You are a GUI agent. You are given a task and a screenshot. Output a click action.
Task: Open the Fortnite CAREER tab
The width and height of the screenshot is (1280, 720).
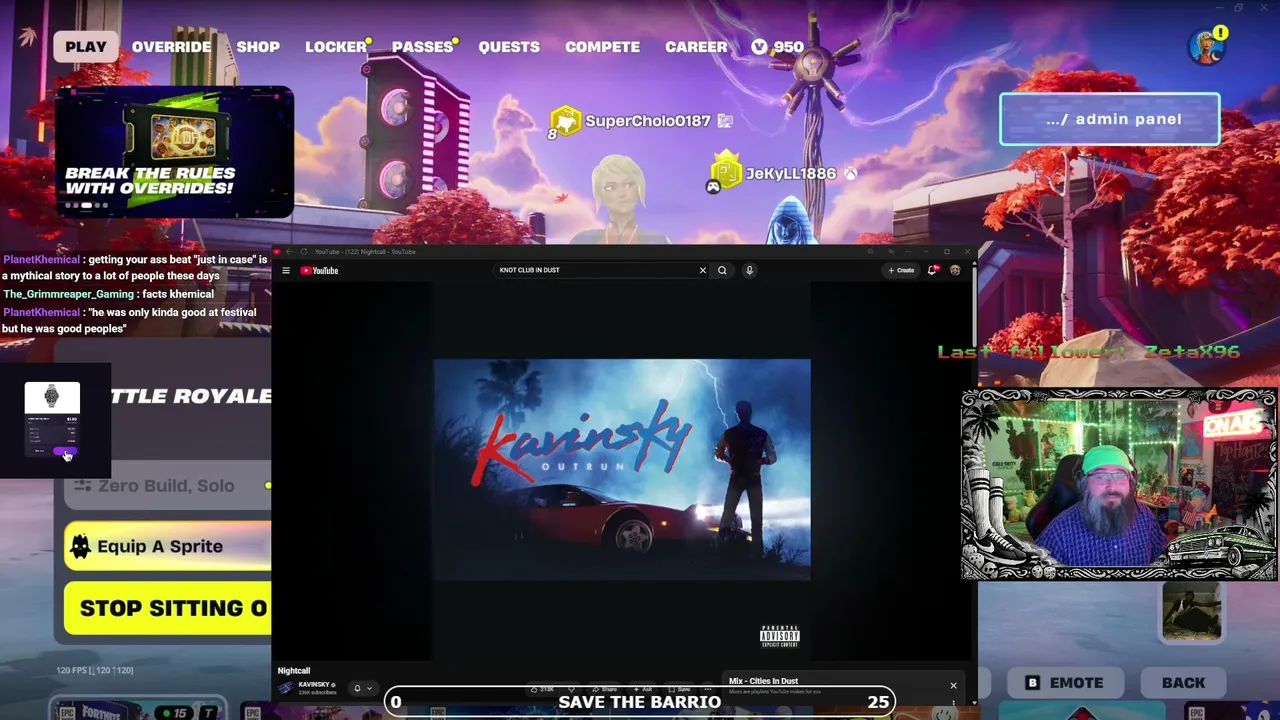[696, 46]
